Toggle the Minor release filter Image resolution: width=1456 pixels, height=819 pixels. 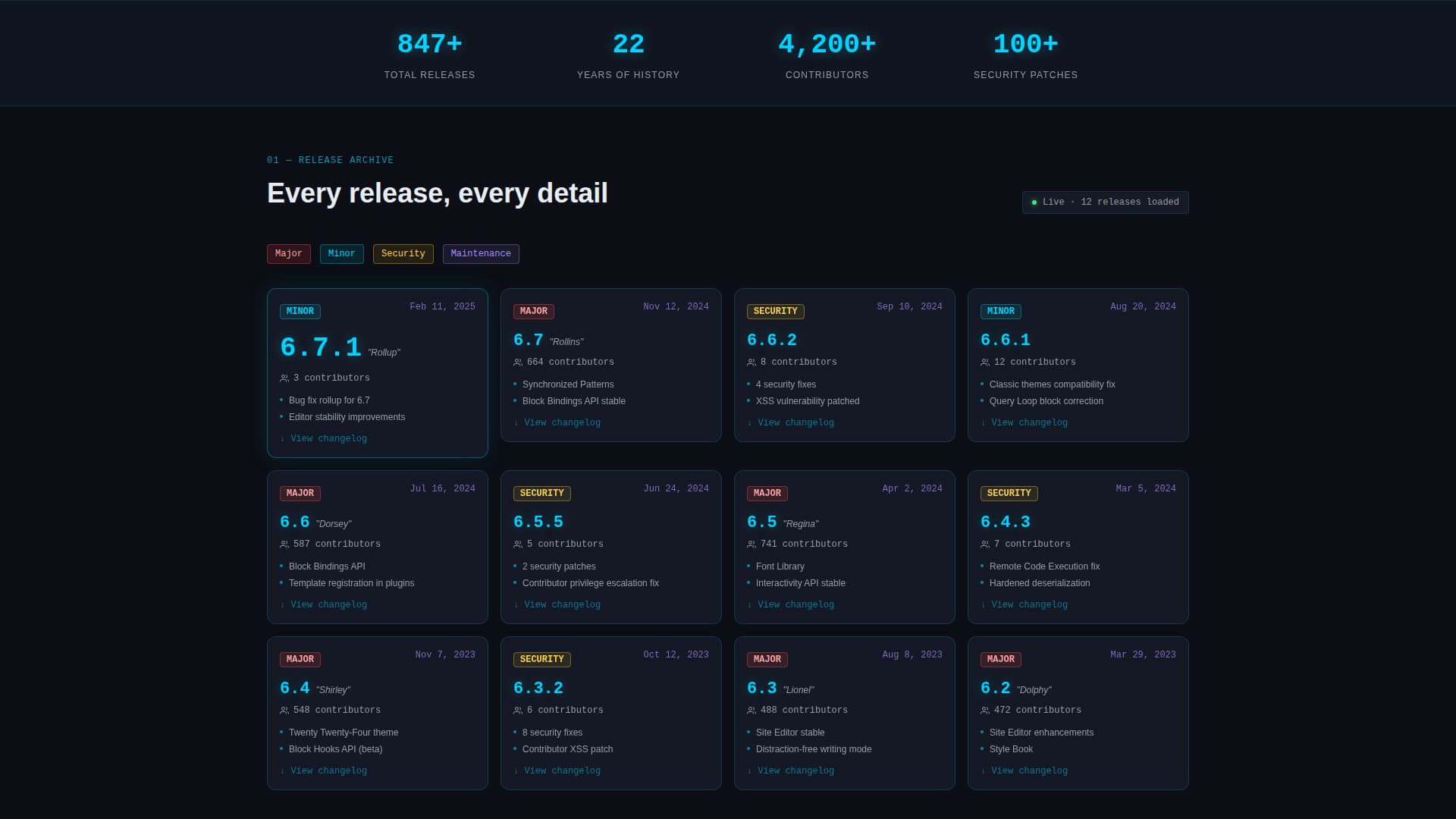341,253
